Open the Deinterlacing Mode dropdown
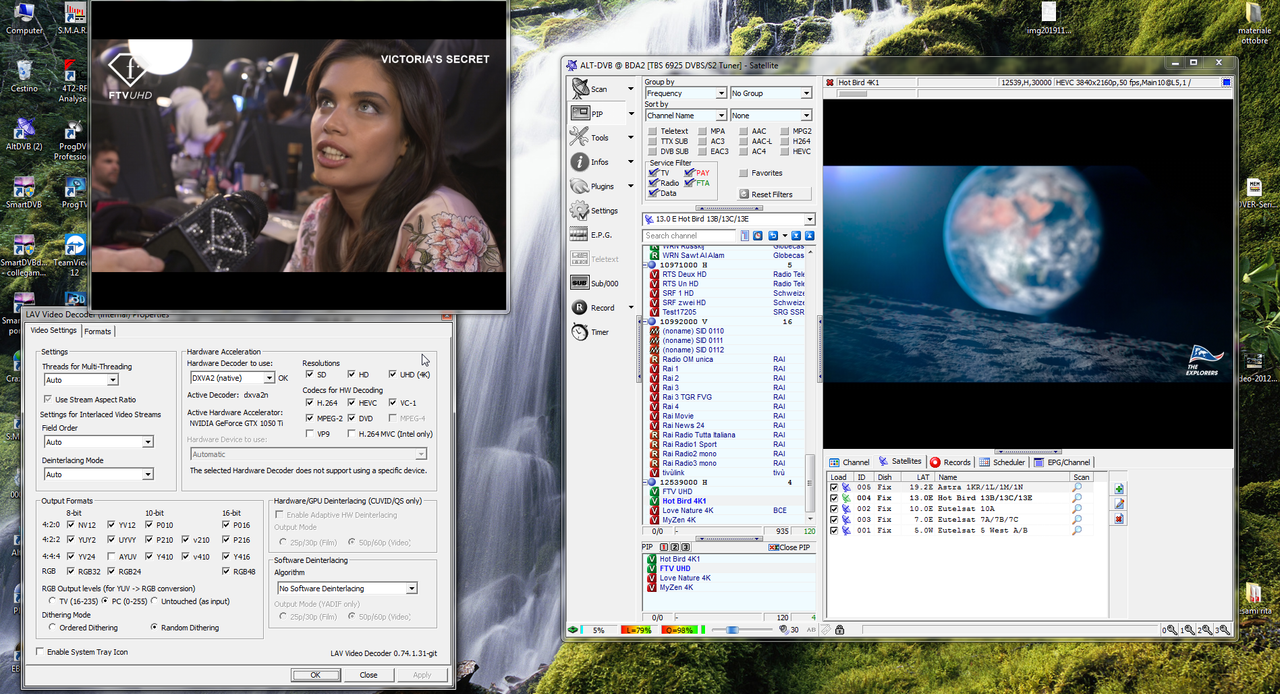 tap(97, 474)
